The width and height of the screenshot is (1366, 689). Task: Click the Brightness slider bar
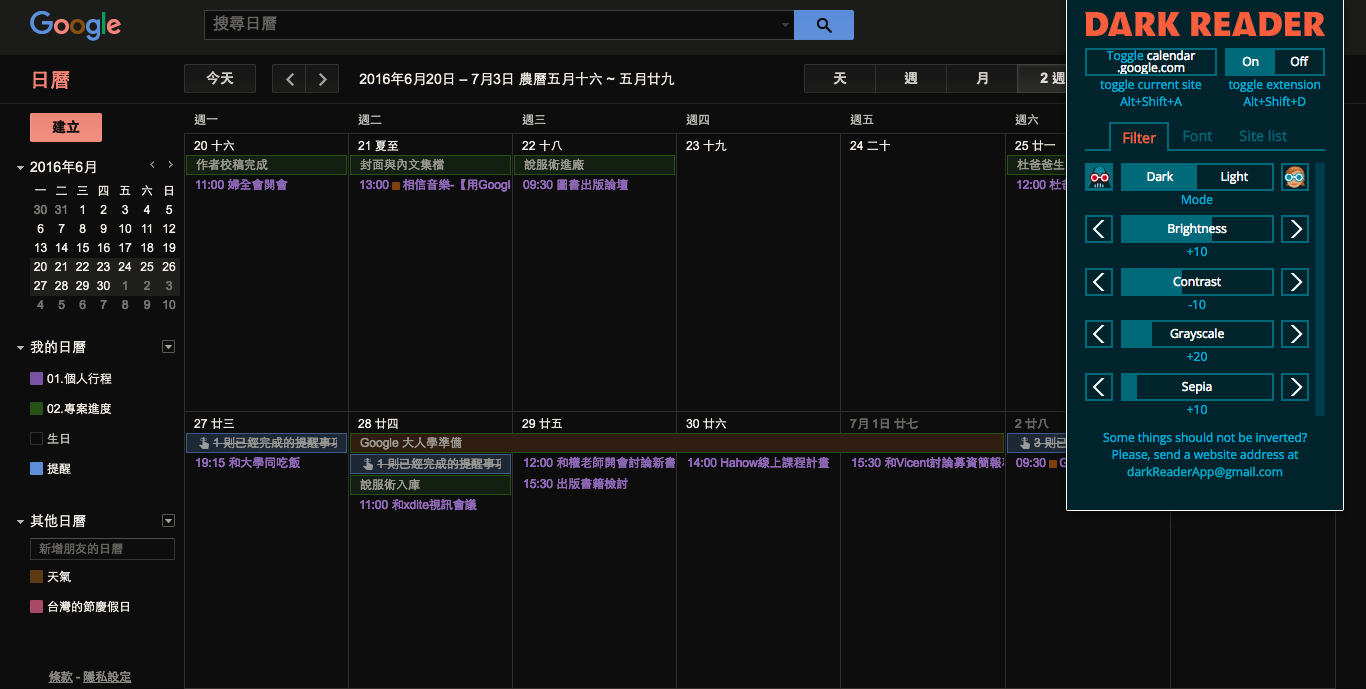1197,229
